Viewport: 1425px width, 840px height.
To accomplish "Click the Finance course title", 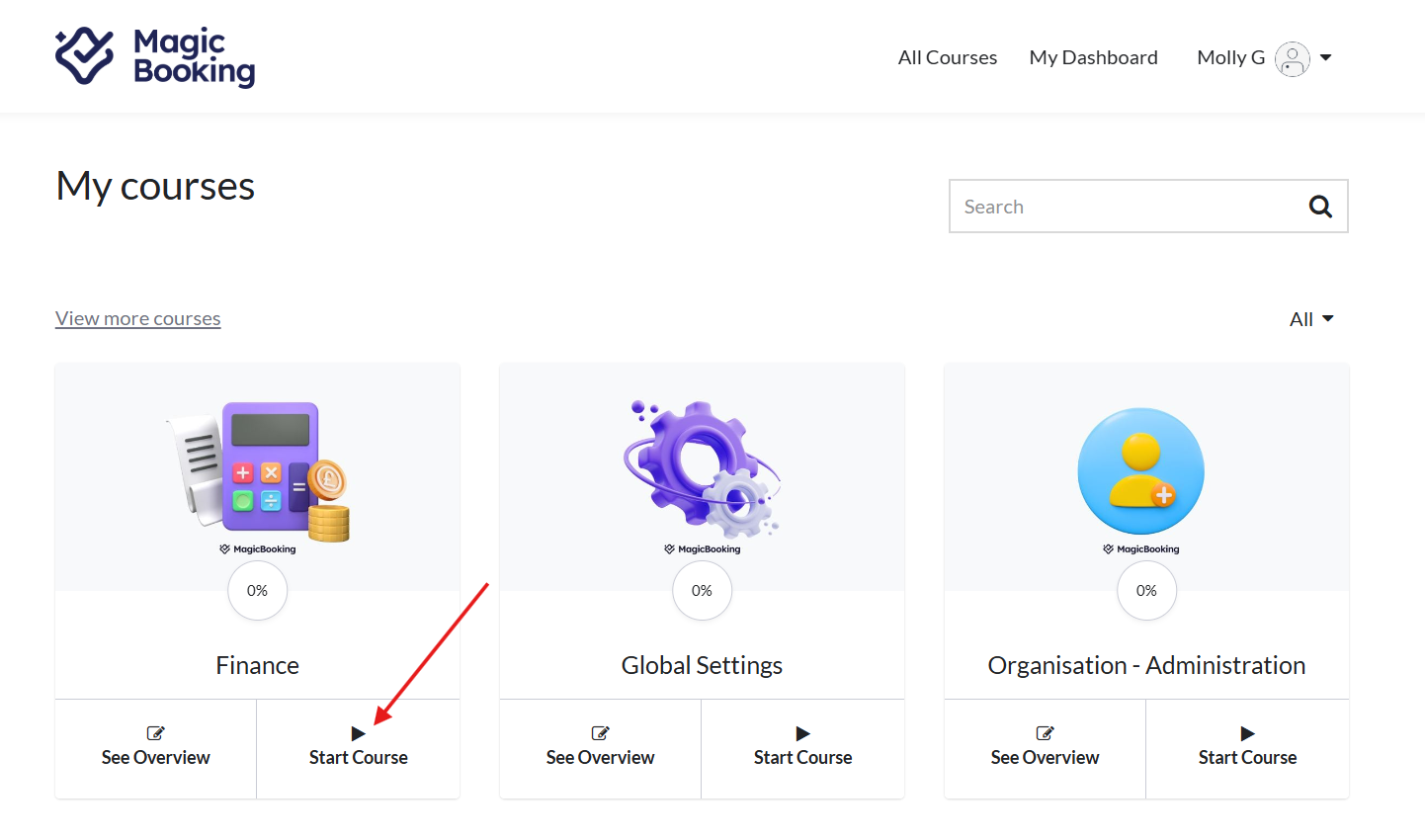I will tap(258, 665).
